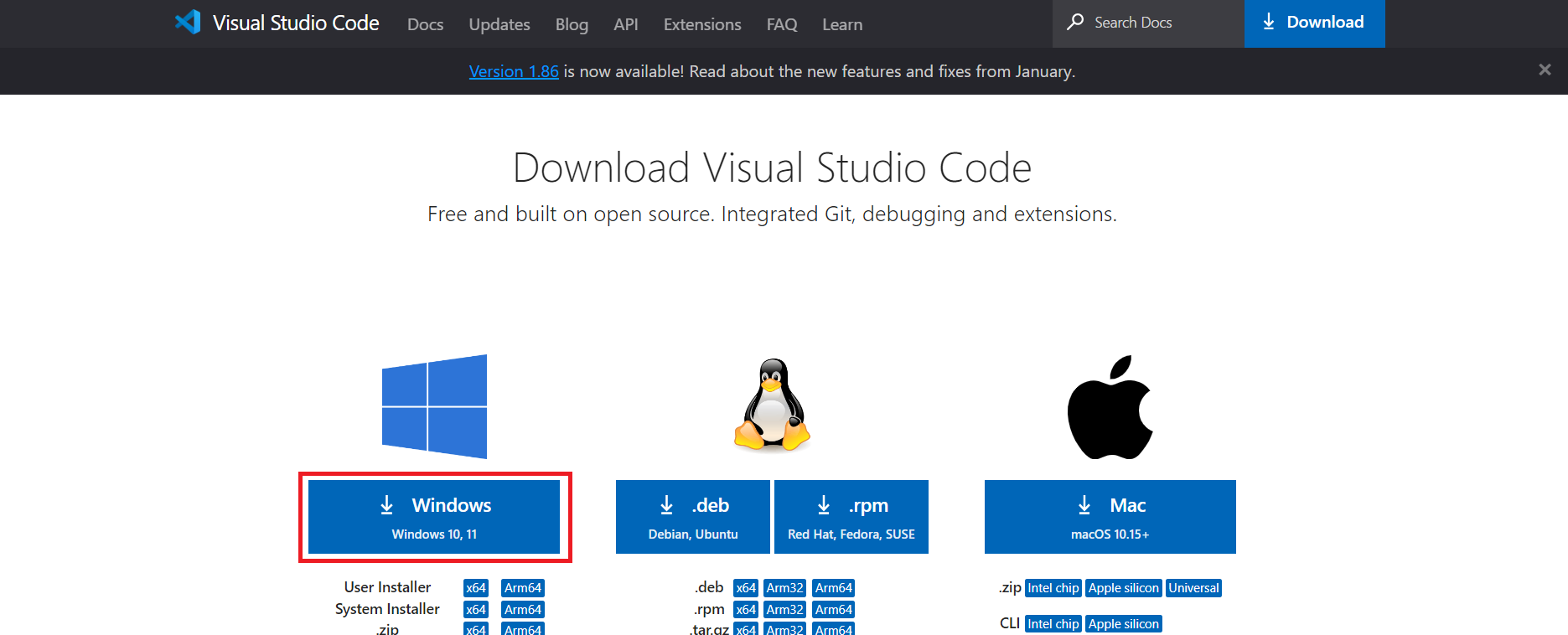Screen dimensions: 1568x635
Task: Select User Installer Arm64 link
Action: point(523,588)
